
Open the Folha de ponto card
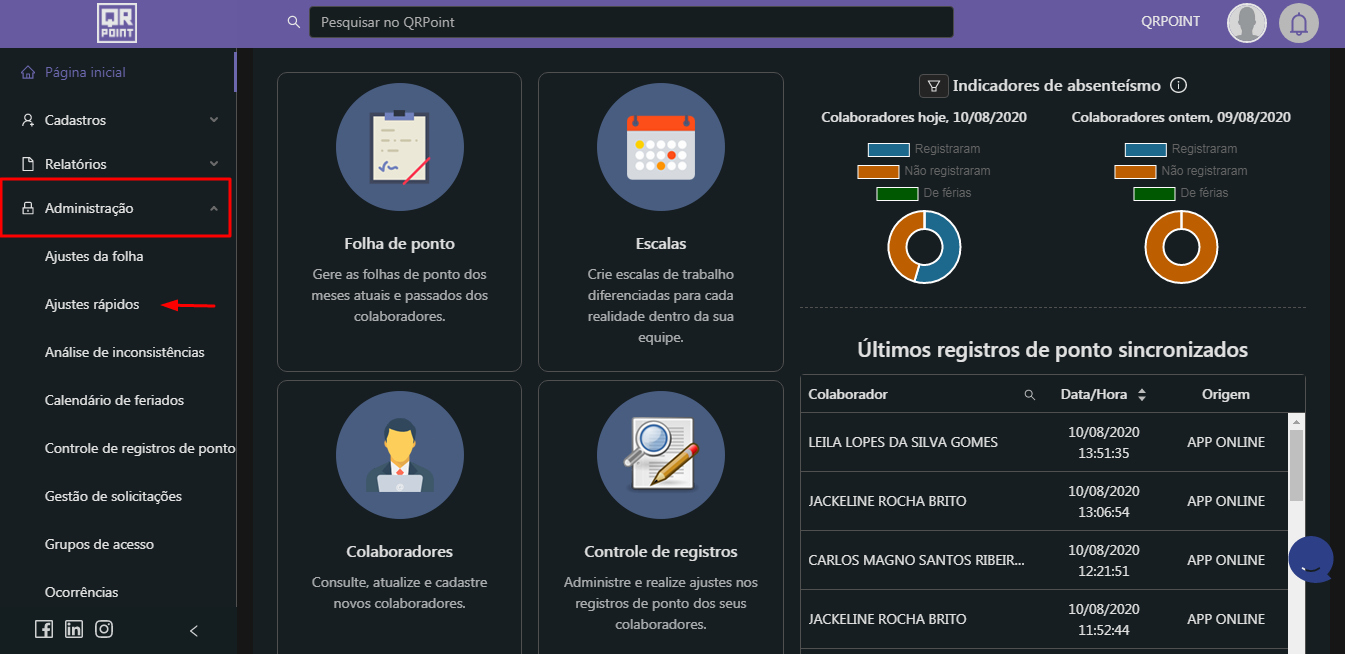click(399, 221)
